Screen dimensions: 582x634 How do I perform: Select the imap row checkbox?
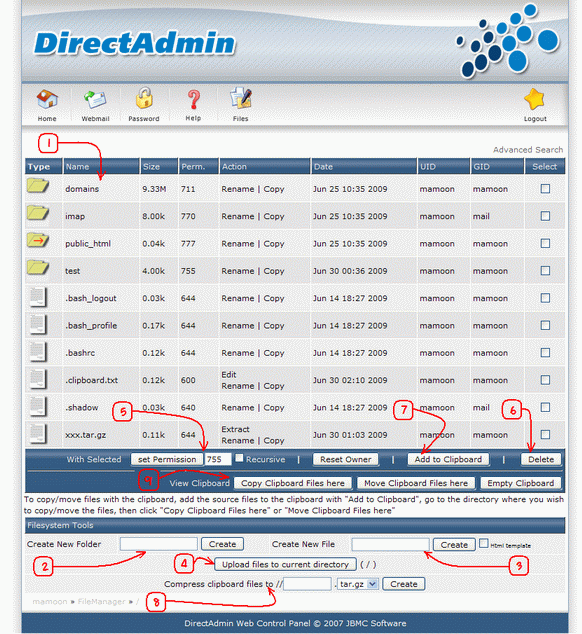click(545, 216)
